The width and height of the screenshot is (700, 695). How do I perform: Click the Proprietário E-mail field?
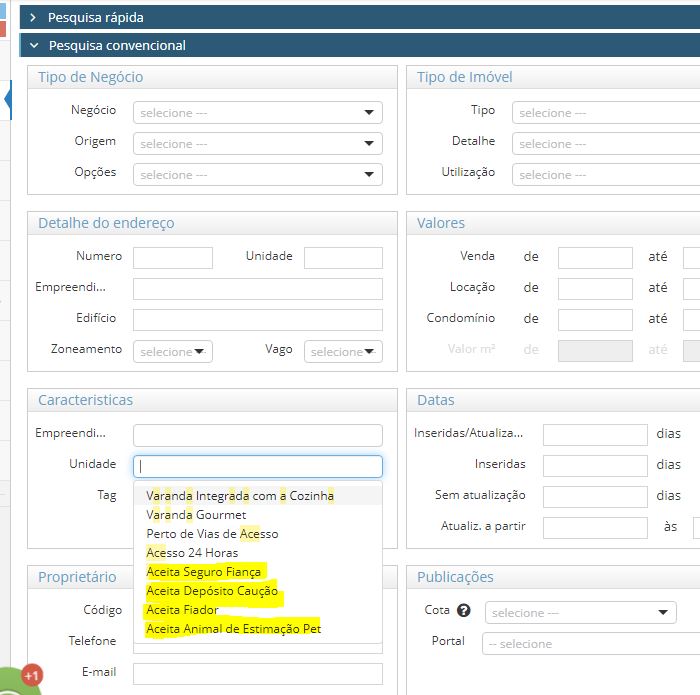[x=257, y=674]
